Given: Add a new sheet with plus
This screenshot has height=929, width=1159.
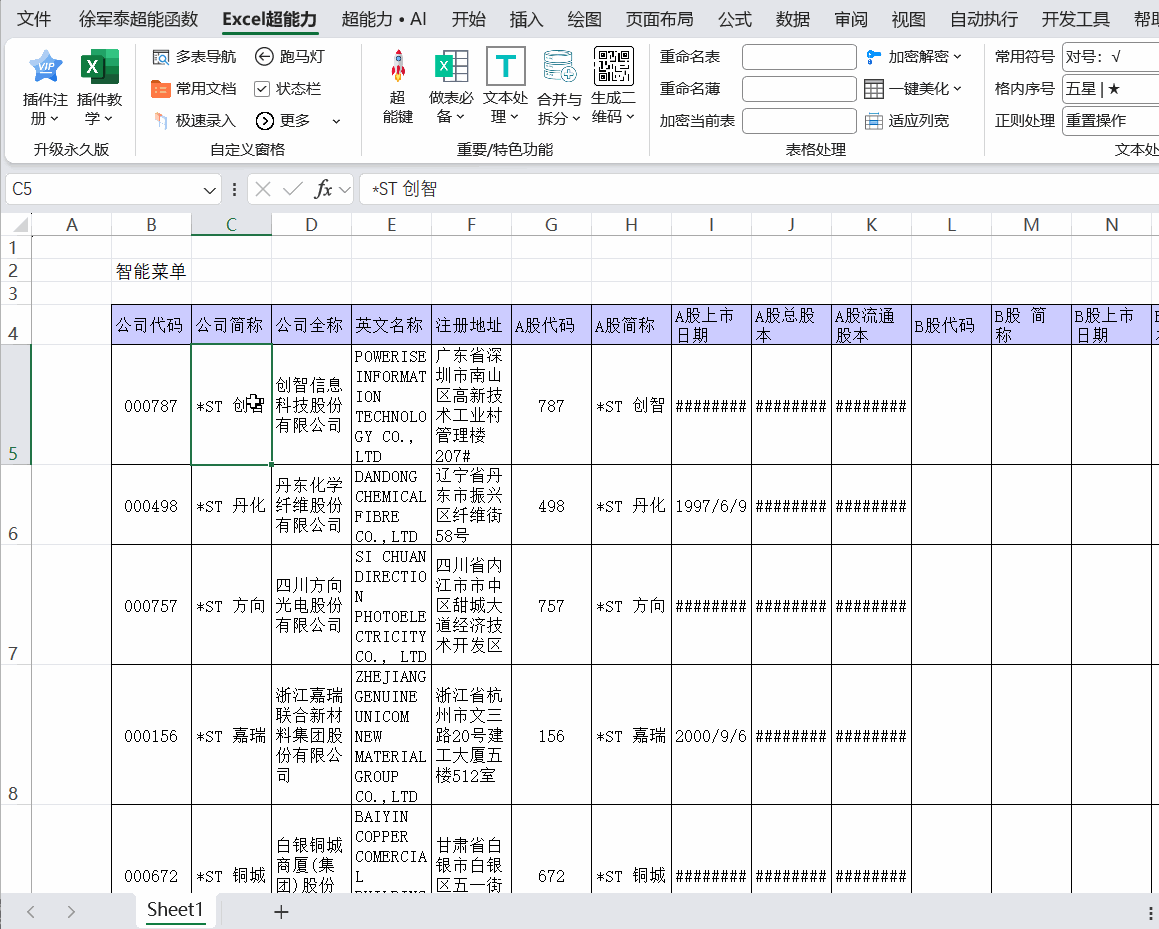Looking at the screenshot, I should [x=281, y=912].
